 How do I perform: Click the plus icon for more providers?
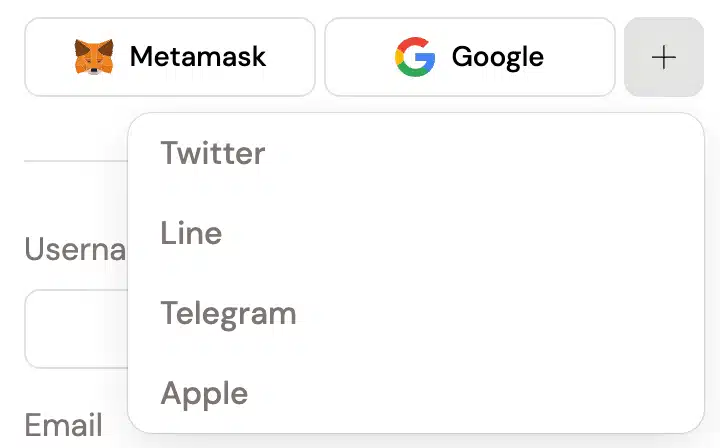click(x=664, y=57)
